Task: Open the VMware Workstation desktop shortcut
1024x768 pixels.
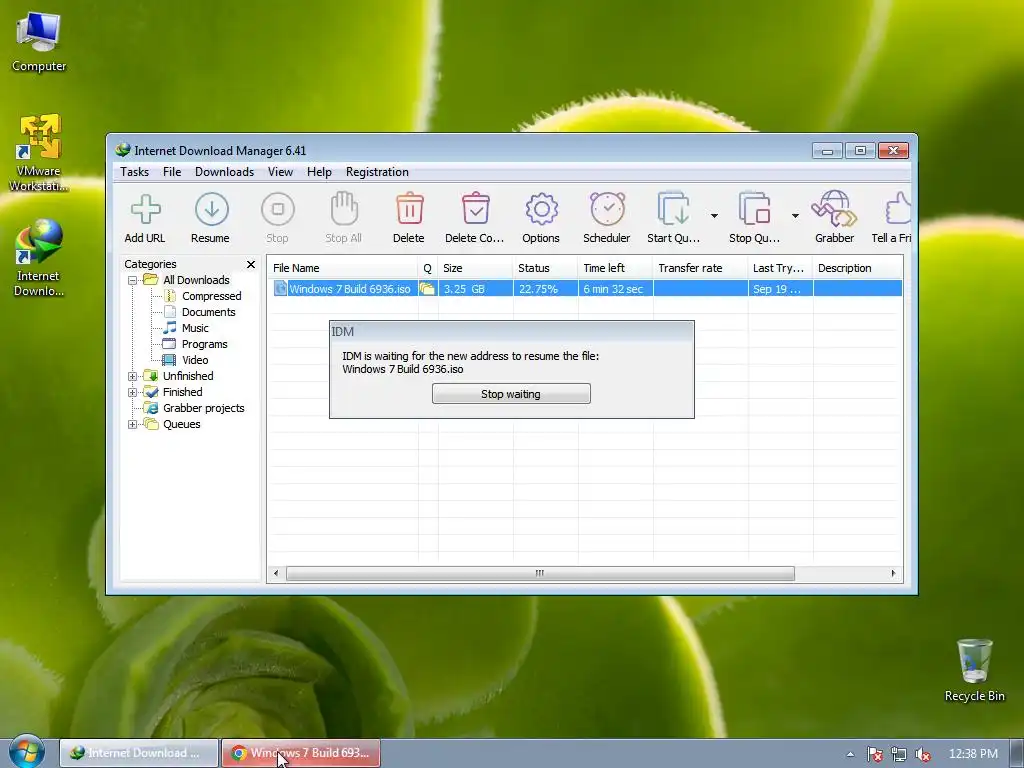Action: (39, 153)
